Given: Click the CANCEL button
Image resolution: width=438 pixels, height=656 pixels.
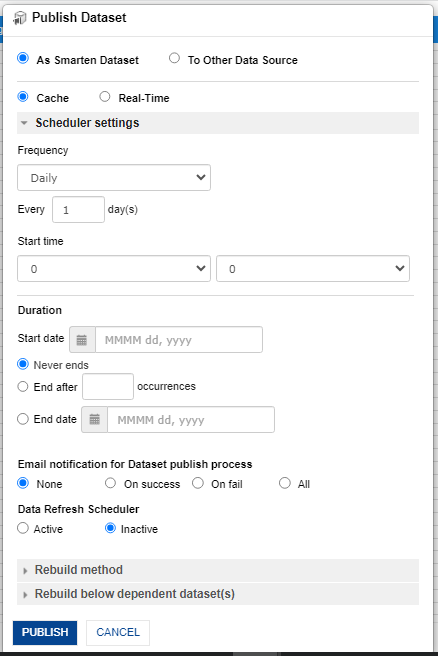Looking at the screenshot, I should coord(118,633).
